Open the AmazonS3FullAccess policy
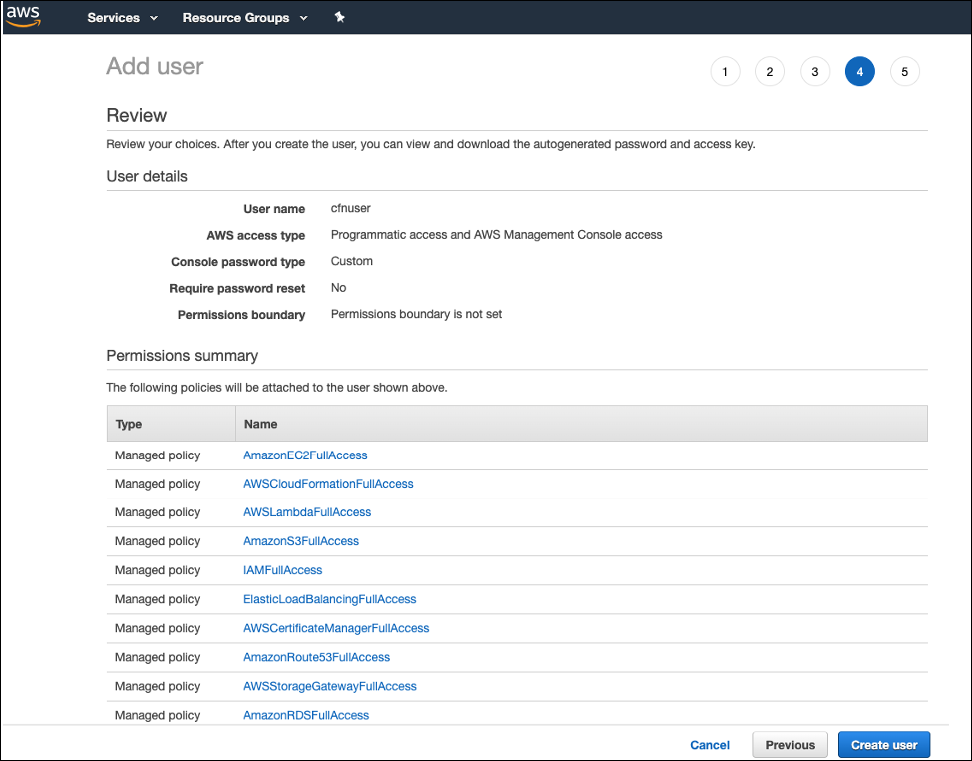This screenshot has width=972, height=761. coord(301,541)
